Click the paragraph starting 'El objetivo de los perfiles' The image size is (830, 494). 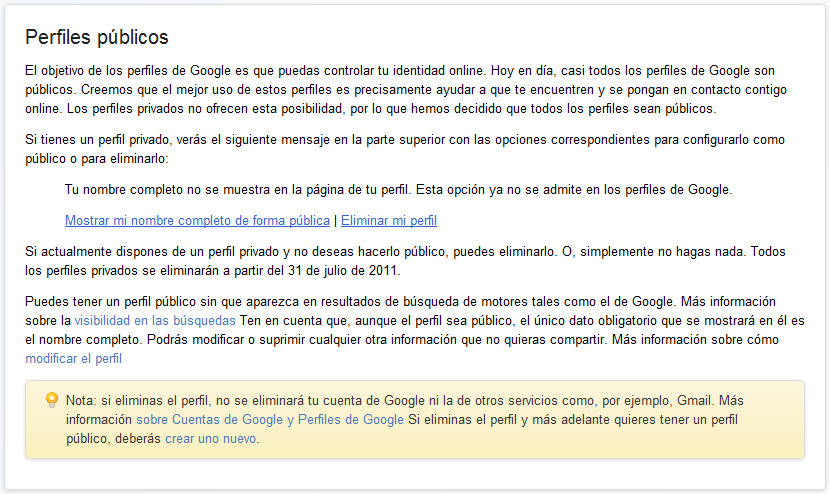(406, 89)
